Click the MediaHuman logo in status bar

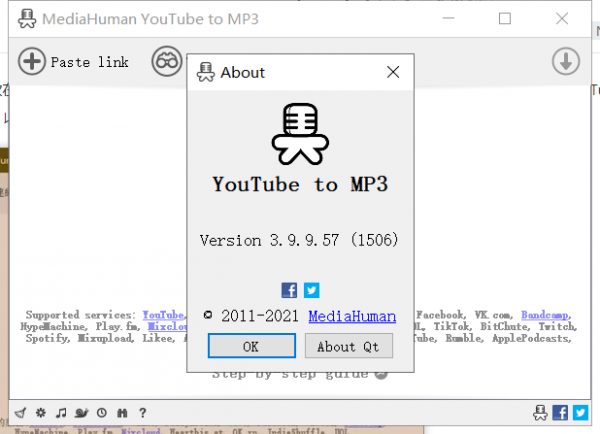pos(540,413)
